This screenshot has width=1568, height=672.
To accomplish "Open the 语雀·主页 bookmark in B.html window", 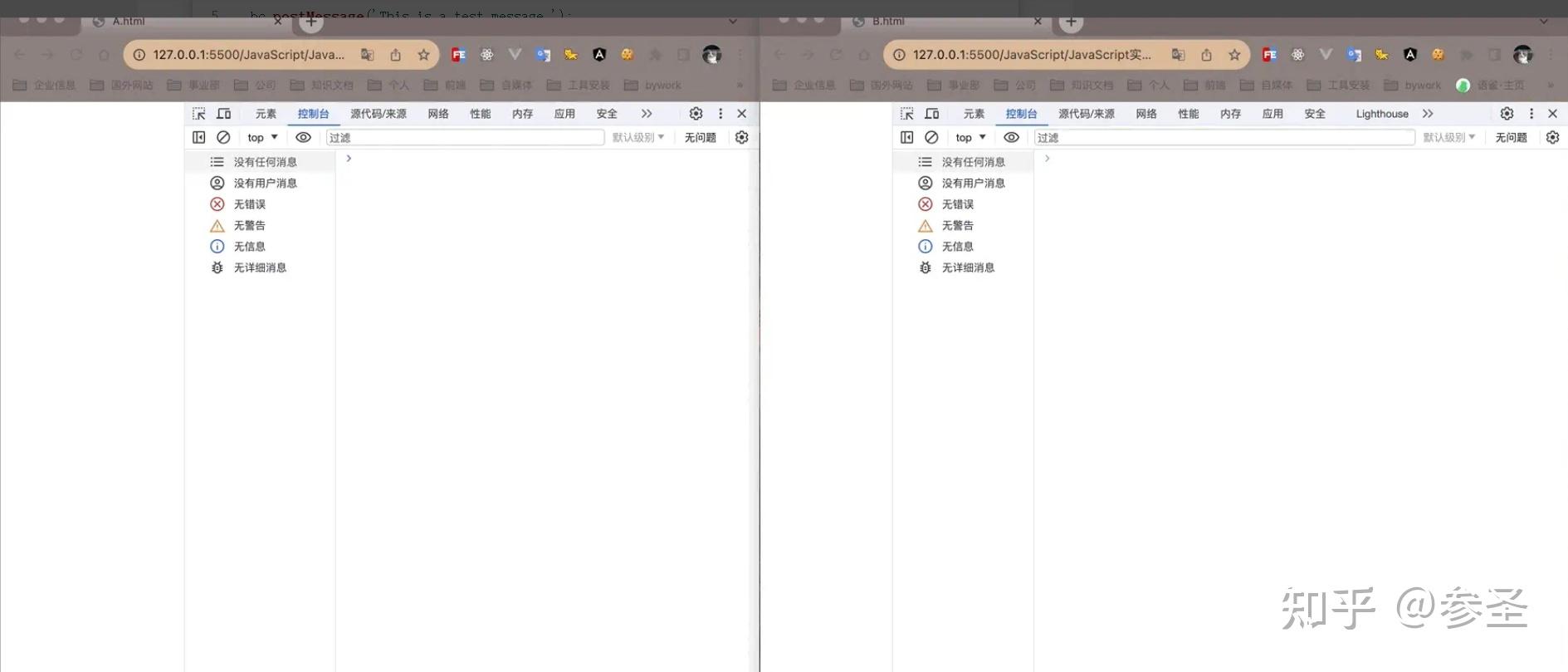I will (1491, 85).
